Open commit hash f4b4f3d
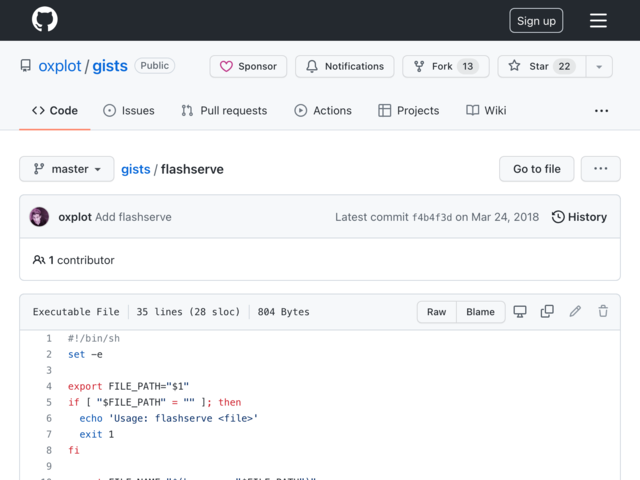 pos(432,217)
